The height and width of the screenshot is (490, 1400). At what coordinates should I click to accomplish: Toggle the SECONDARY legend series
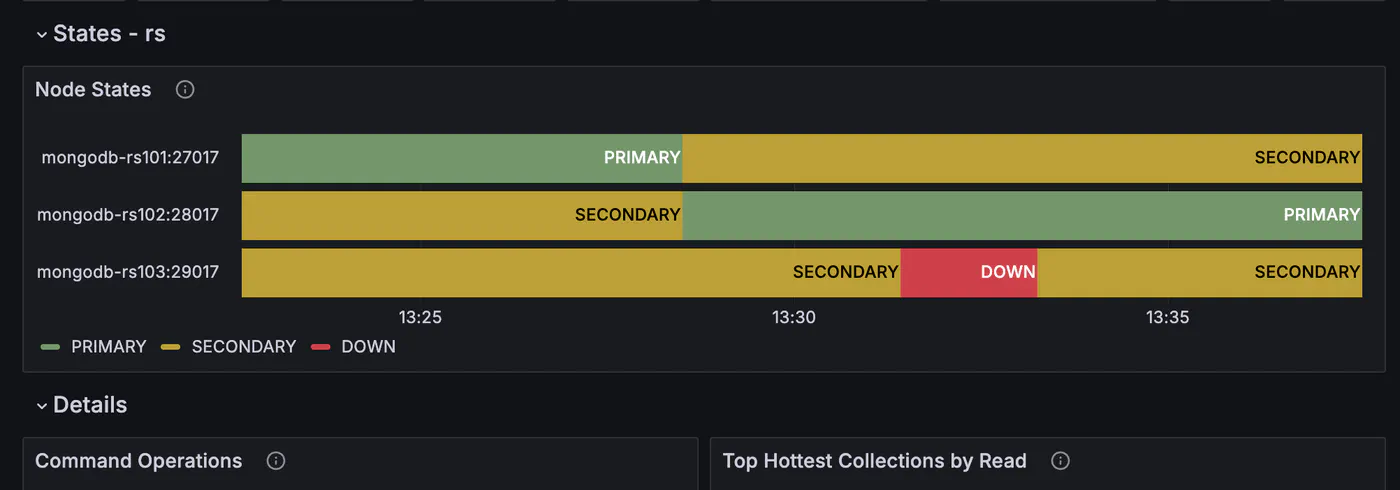coord(244,346)
